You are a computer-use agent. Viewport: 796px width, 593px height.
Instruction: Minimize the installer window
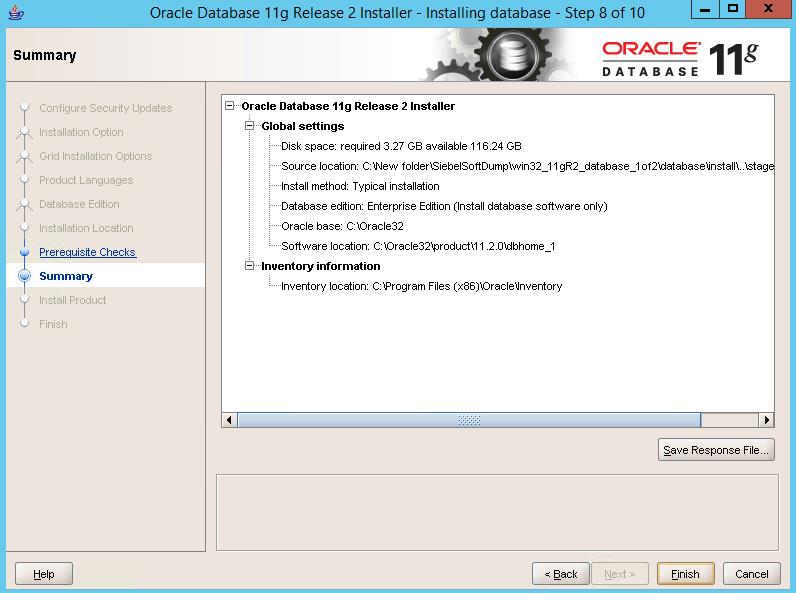click(705, 9)
